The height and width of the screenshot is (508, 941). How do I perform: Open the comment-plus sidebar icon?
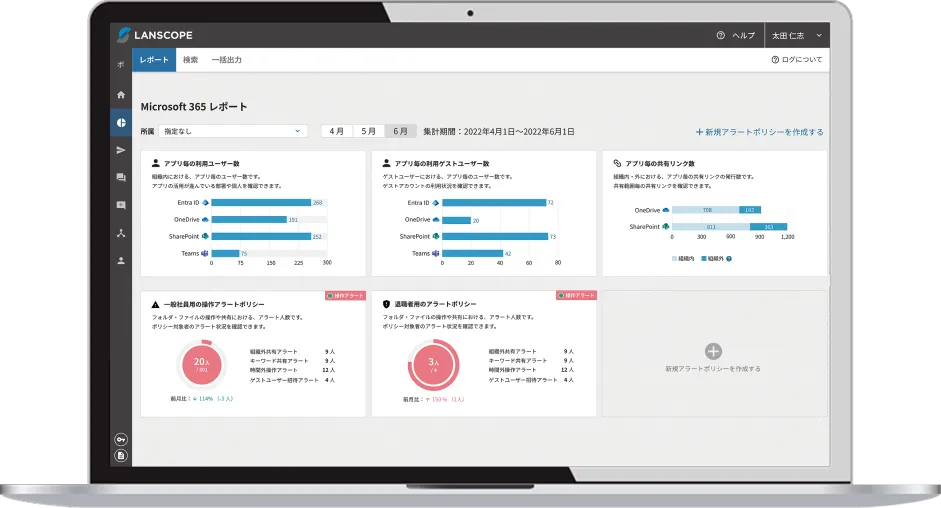[x=121, y=205]
